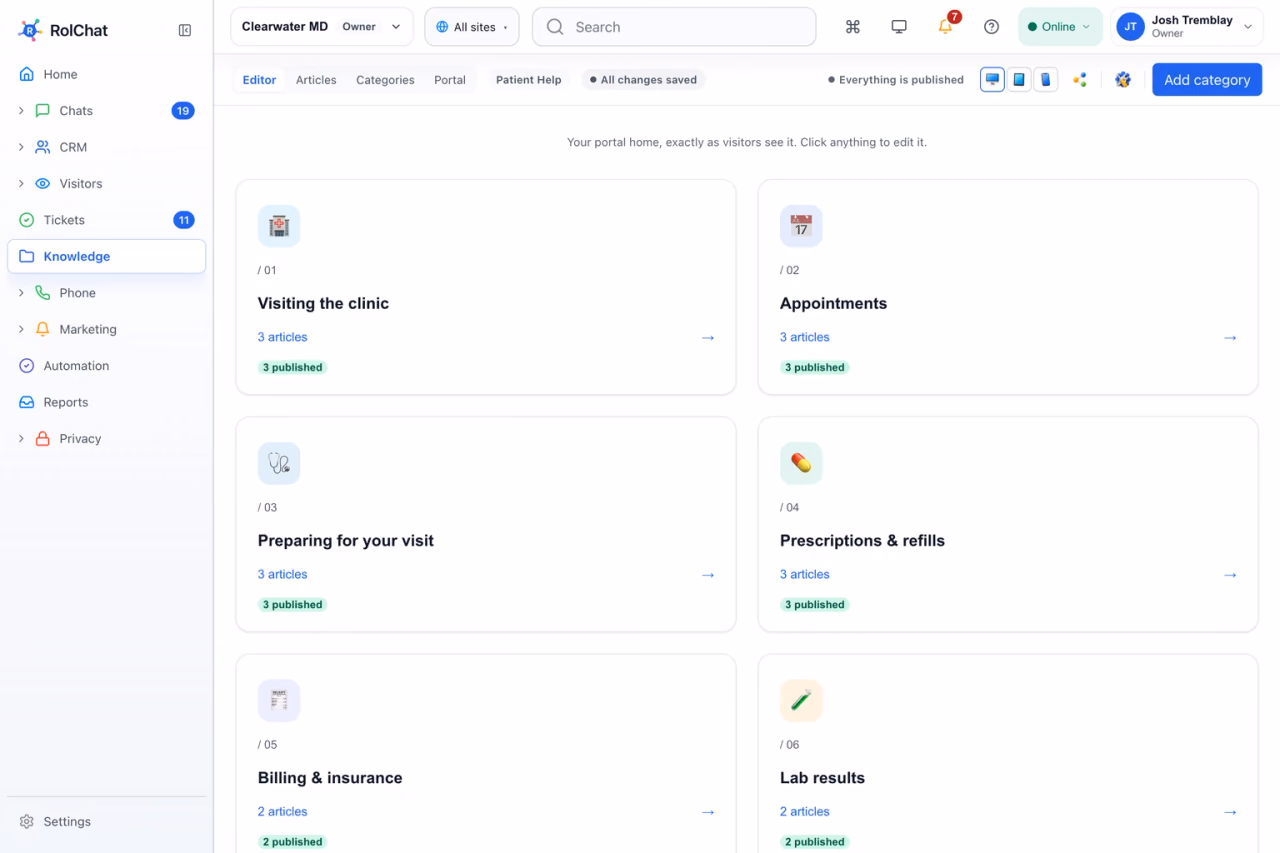Open the 3 articles link under Visiting the clinic
This screenshot has width=1280, height=853.
click(x=283, y=337)
